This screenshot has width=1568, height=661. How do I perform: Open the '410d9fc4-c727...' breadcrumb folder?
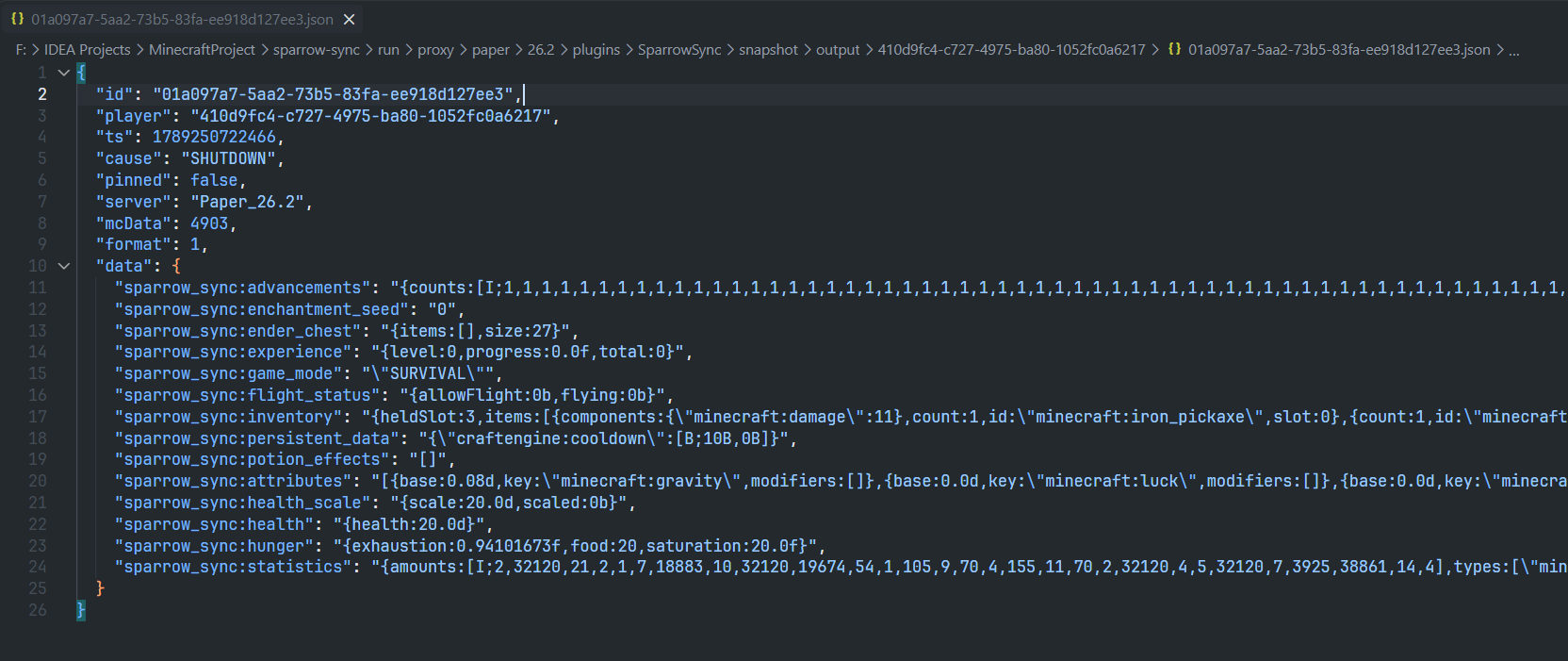1012,49
